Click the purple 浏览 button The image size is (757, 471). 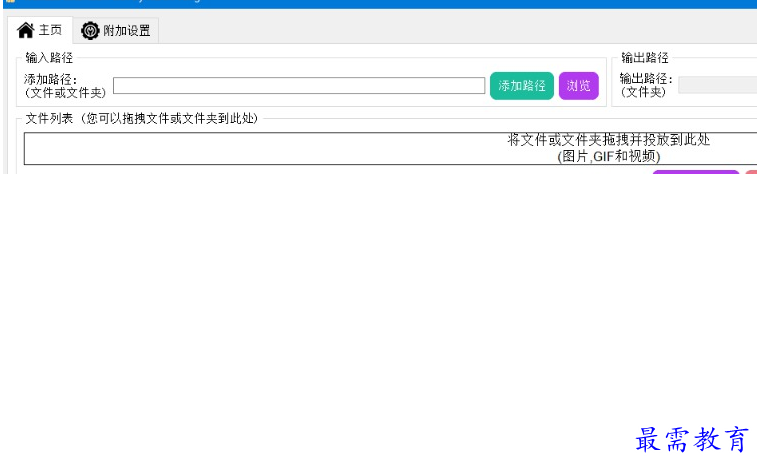coord(578,86)
